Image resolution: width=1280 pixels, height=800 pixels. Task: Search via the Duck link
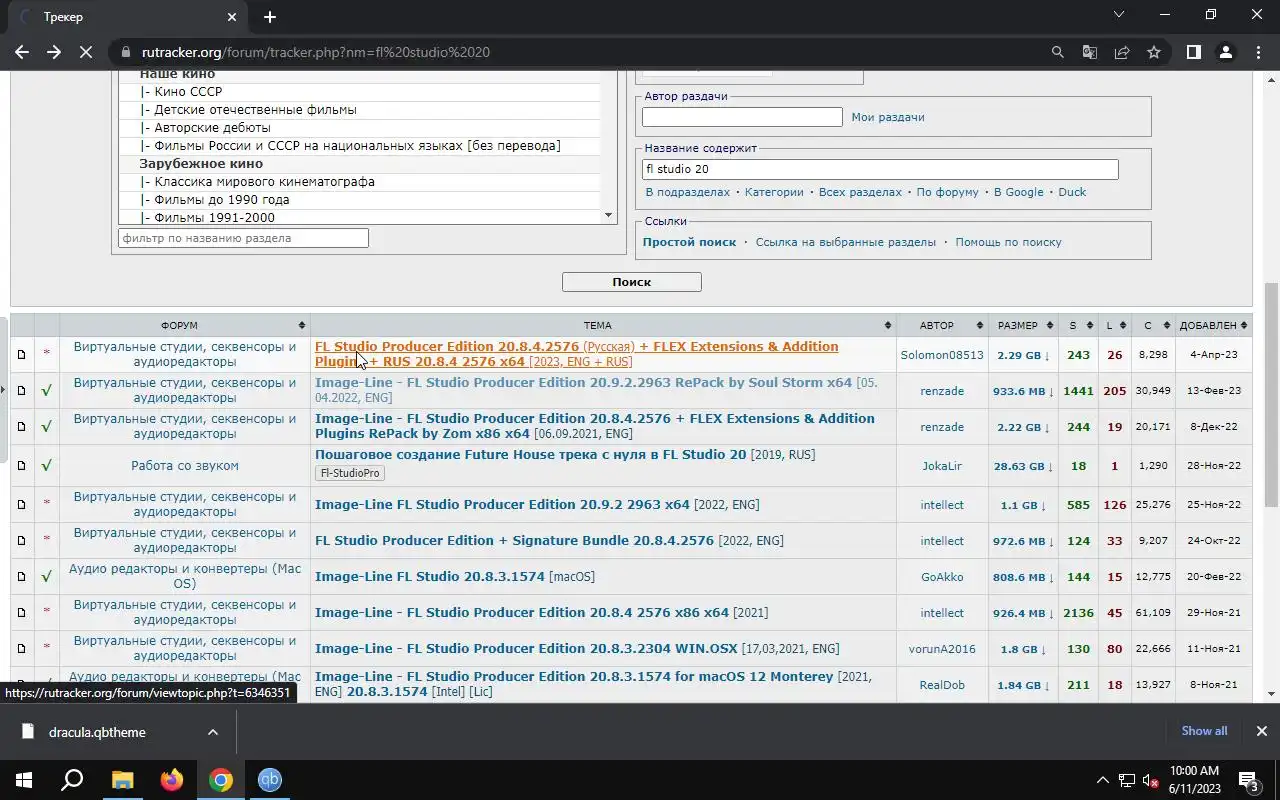pyautogui.click(x=1072, y=192)
